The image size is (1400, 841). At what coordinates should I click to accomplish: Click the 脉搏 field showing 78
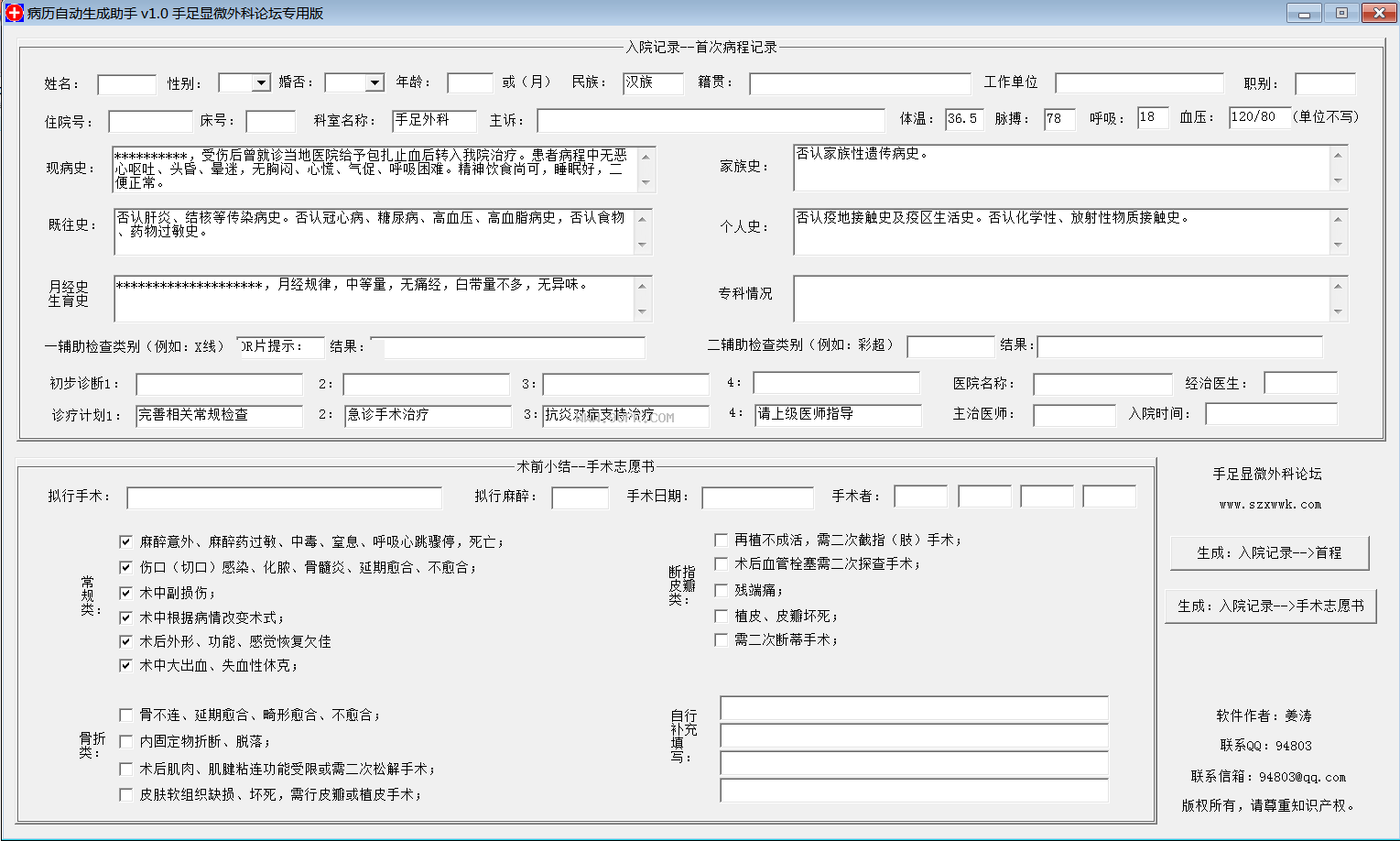tap(1059, 119)
